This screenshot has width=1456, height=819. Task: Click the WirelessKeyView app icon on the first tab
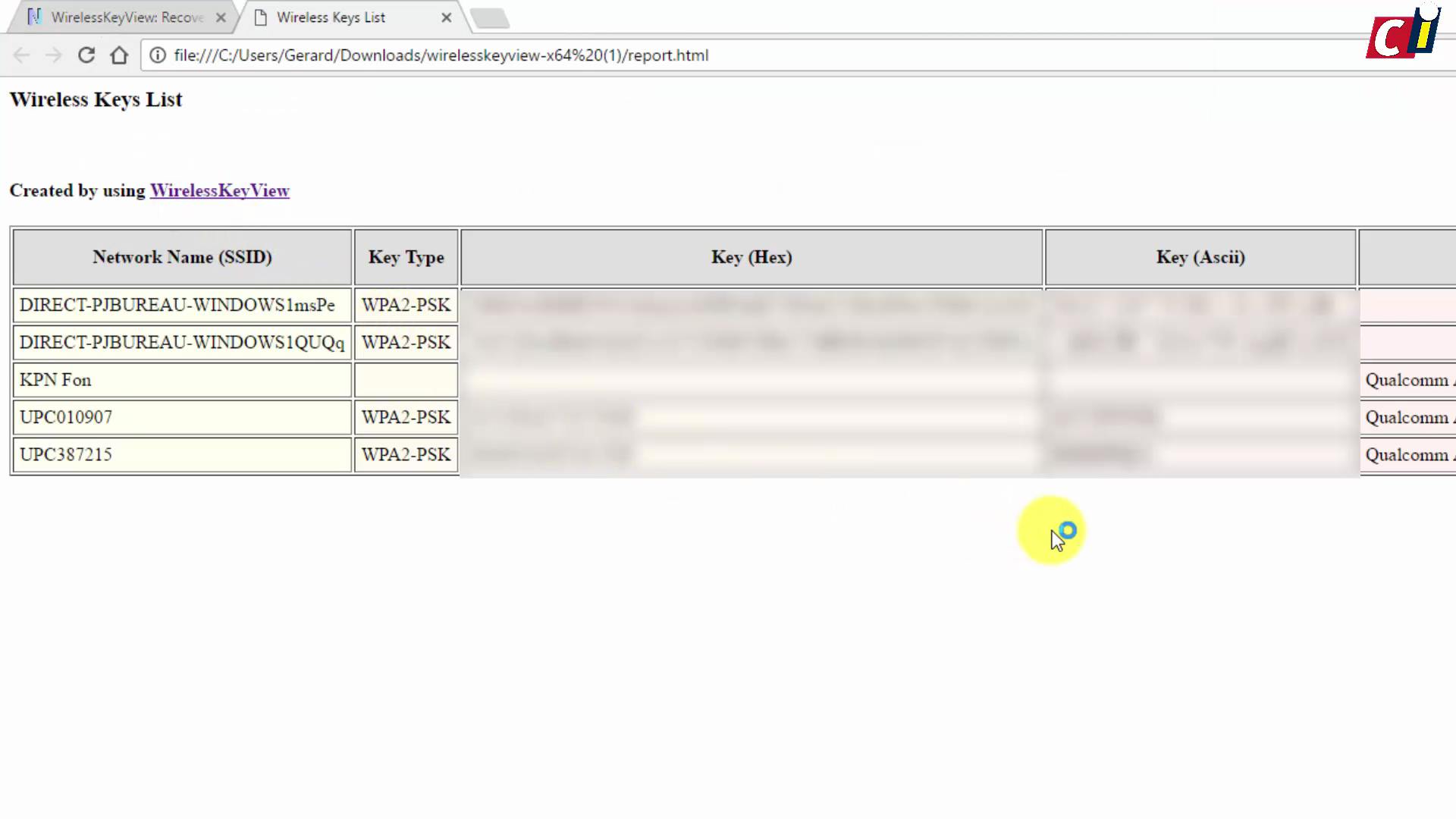tap(34, 17)
